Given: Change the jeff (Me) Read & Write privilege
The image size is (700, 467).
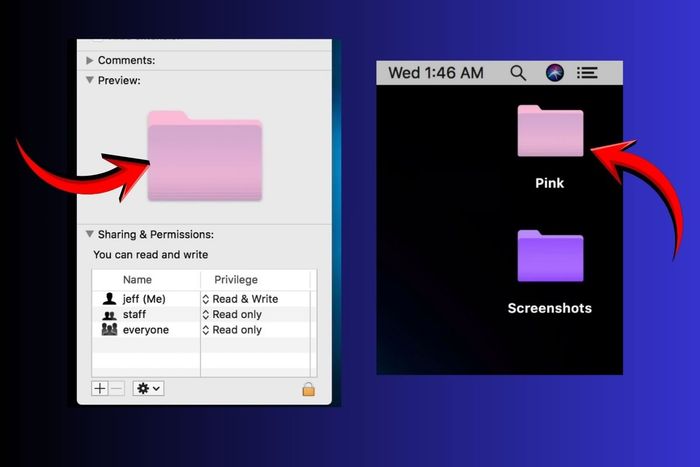Looking at the screenshot, I should click(240, 299).
